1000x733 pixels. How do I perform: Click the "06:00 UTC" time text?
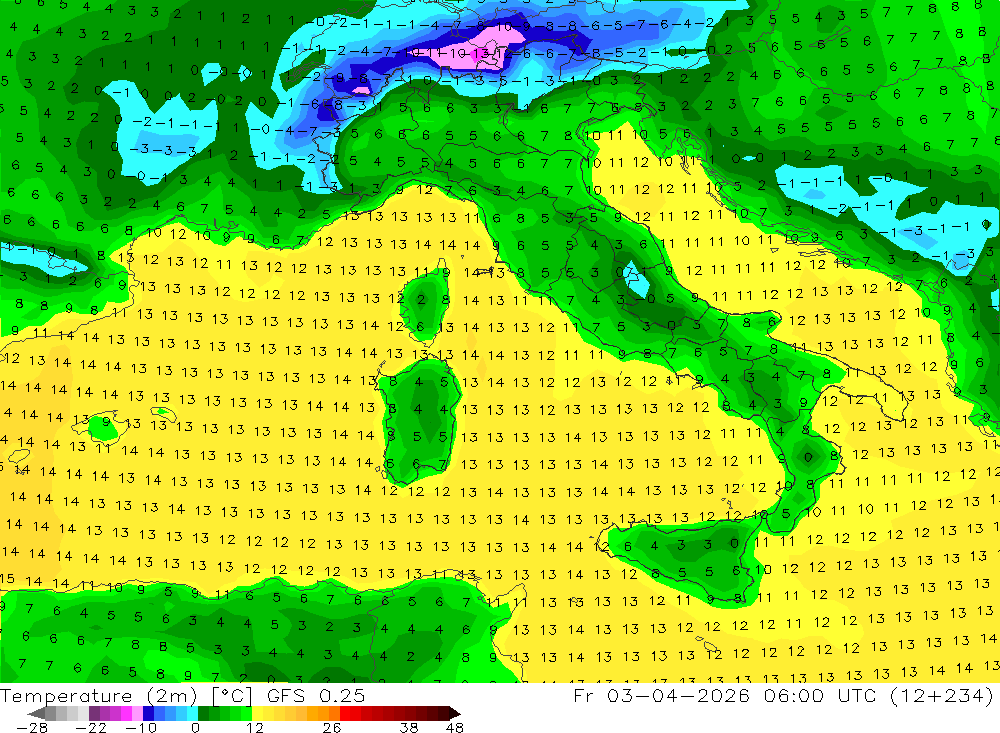pyautogui.click(x=818, y=695)
